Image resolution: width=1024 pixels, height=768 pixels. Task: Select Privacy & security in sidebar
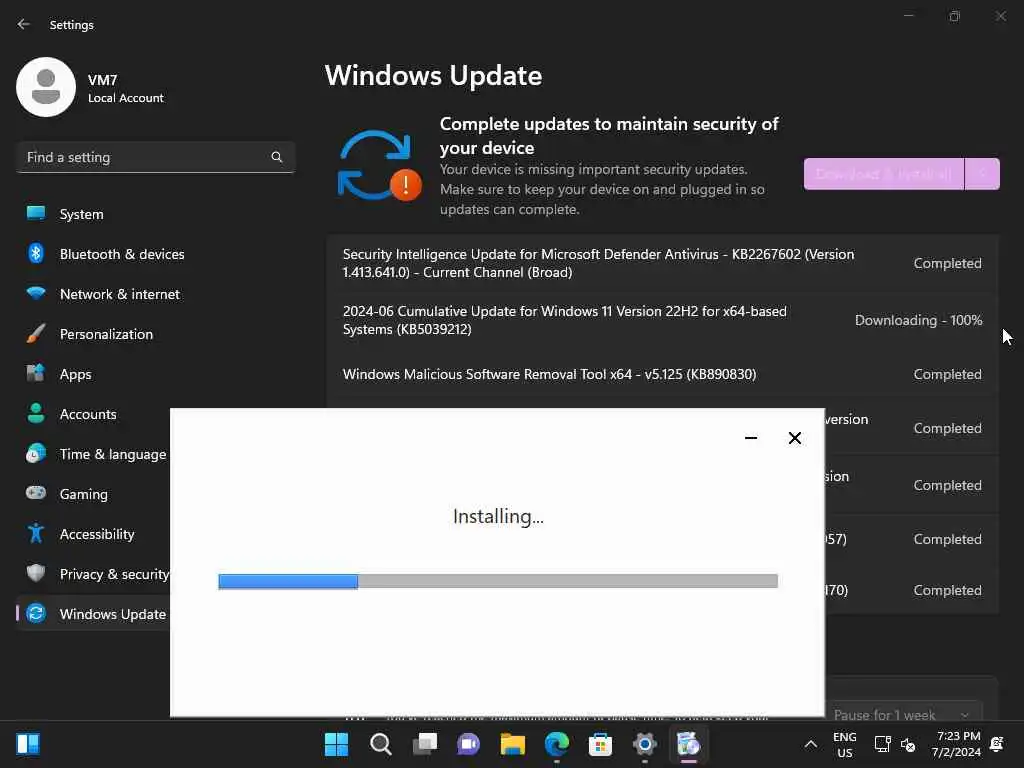point(114,574)
